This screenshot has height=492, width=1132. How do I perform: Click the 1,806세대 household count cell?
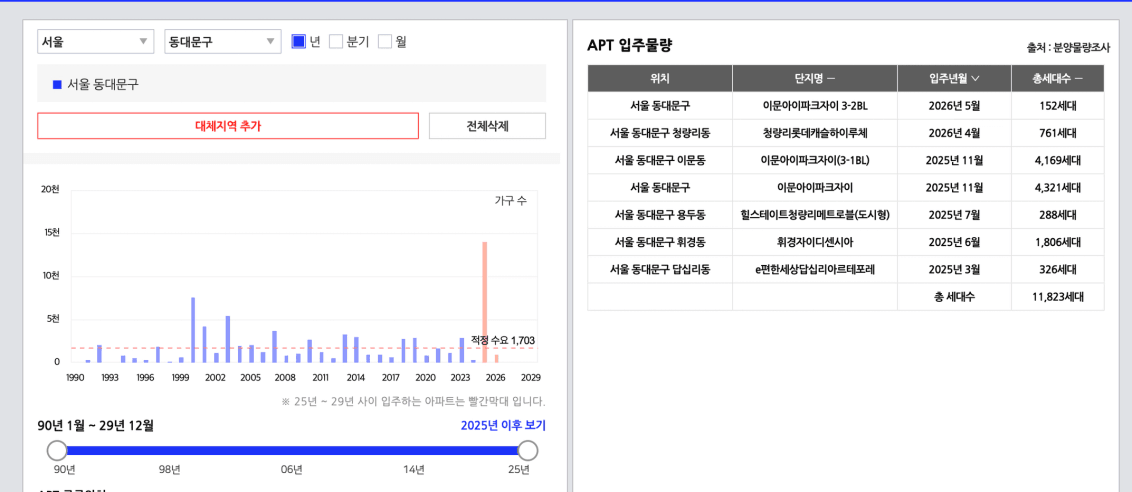[1058, 242]
